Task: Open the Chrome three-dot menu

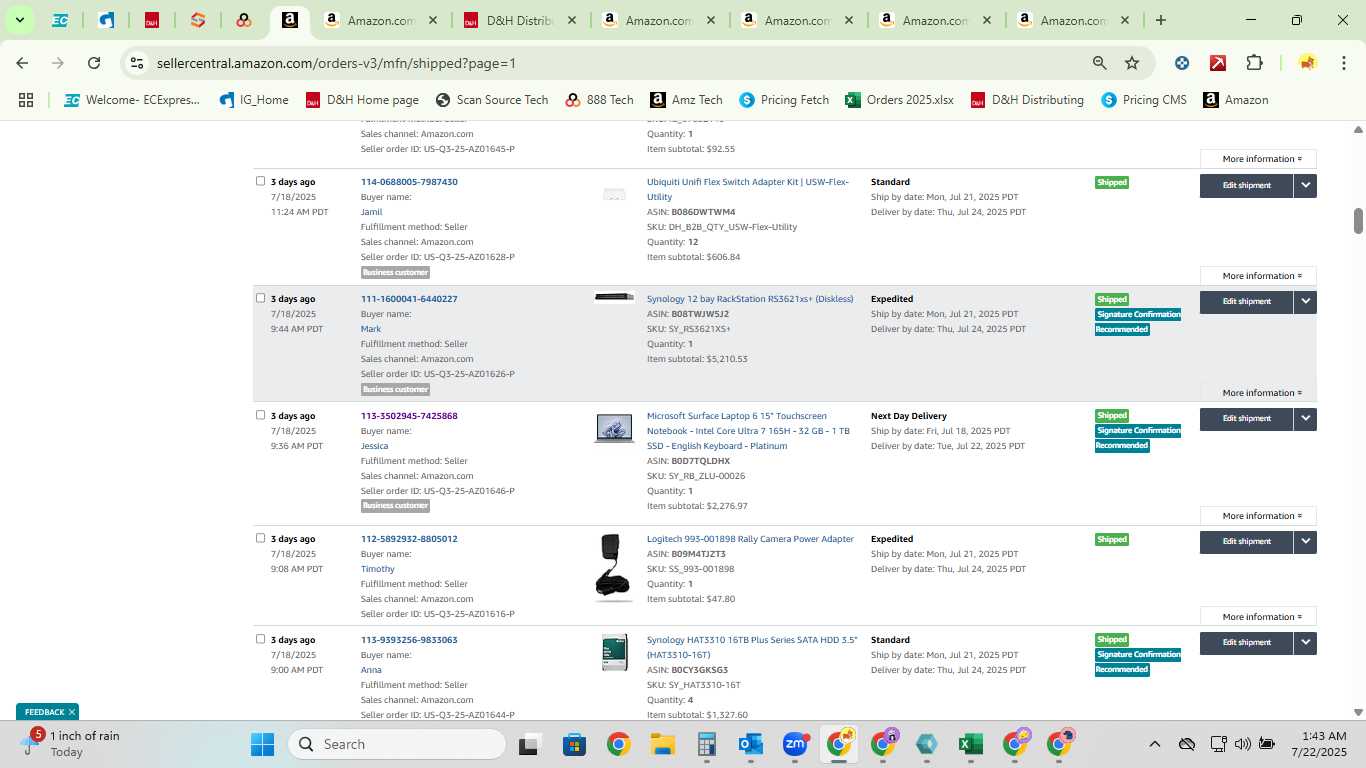Action: [1344, 63]
